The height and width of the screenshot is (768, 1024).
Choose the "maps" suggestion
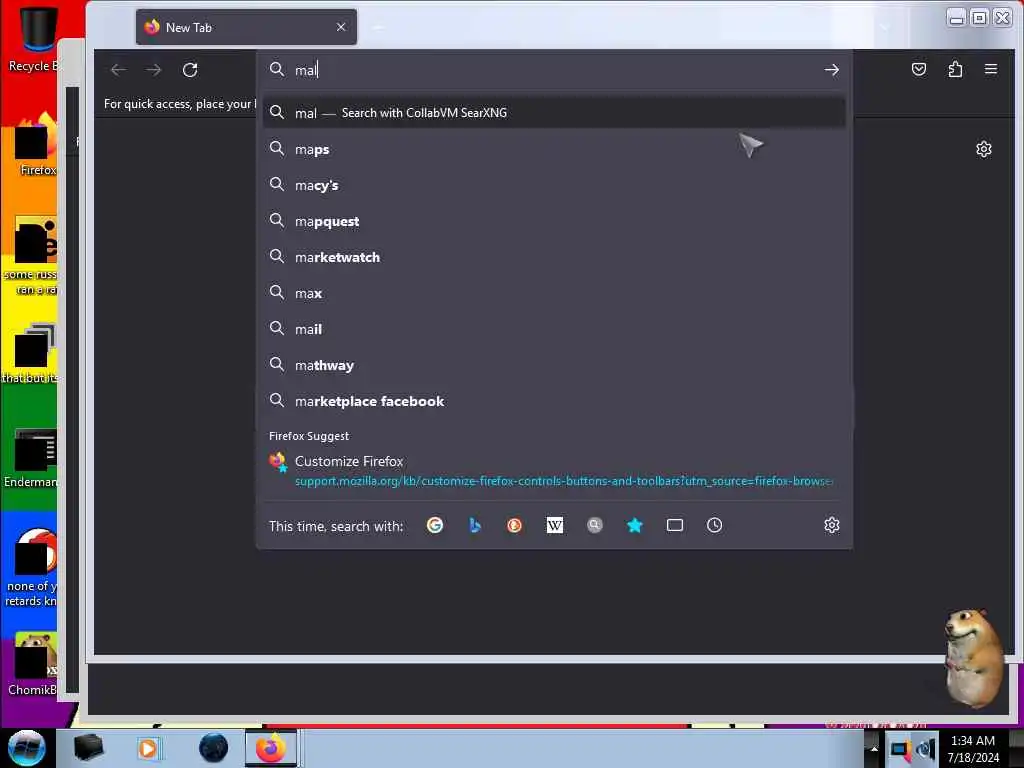554,150
